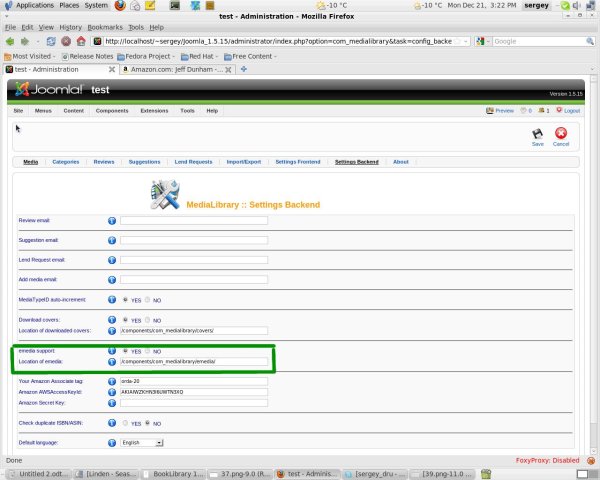Click the Amazon Secret Key input field
This screenshot has width=600, height=480.
tap(194, 403)
